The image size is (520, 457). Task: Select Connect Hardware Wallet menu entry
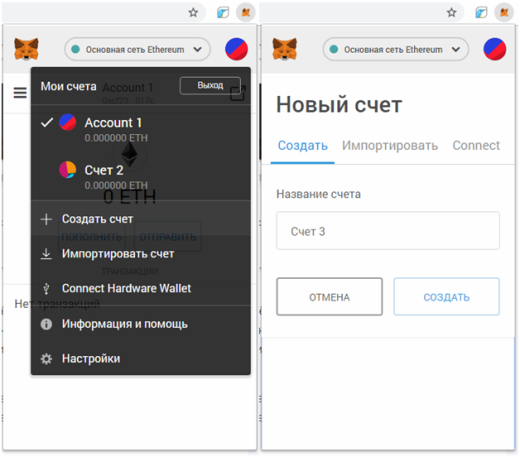141,288
